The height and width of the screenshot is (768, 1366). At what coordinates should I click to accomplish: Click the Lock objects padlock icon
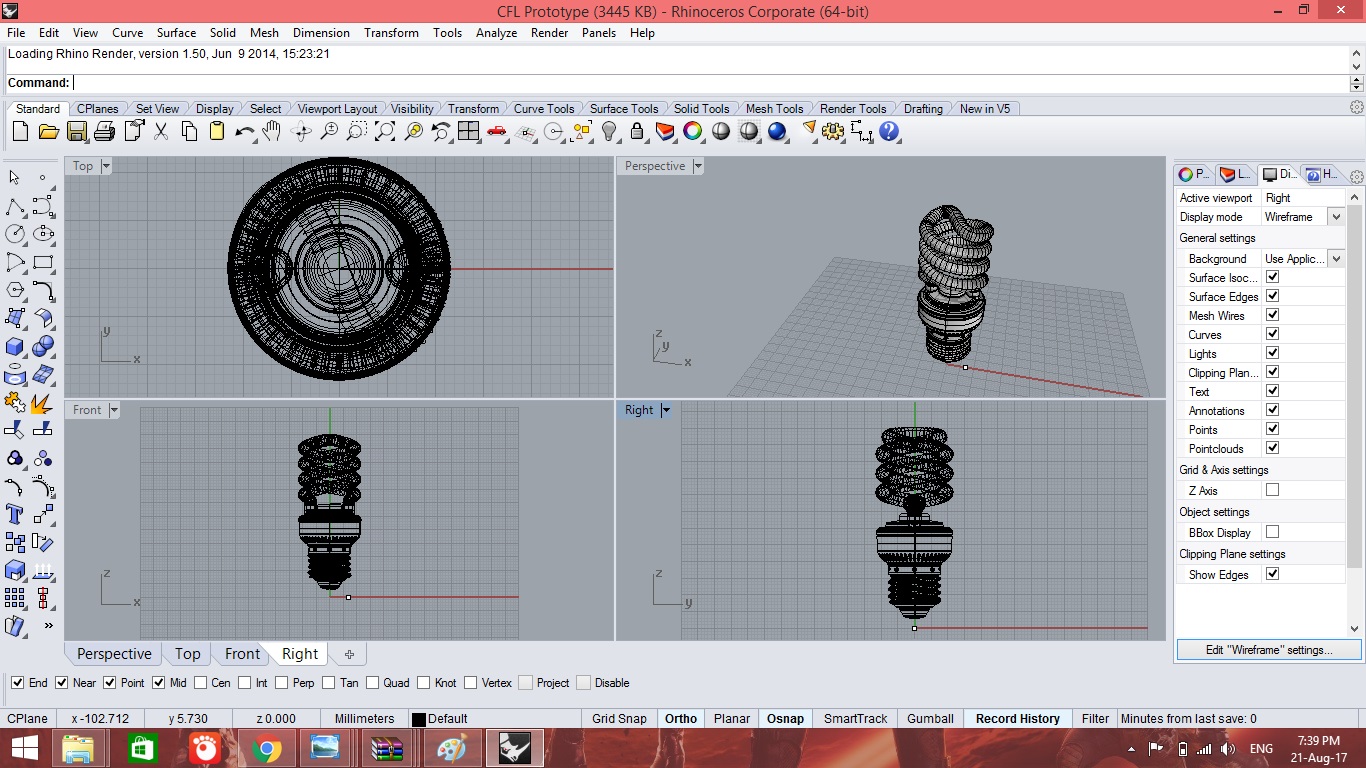pyautogui.click(x=637, y=131)
